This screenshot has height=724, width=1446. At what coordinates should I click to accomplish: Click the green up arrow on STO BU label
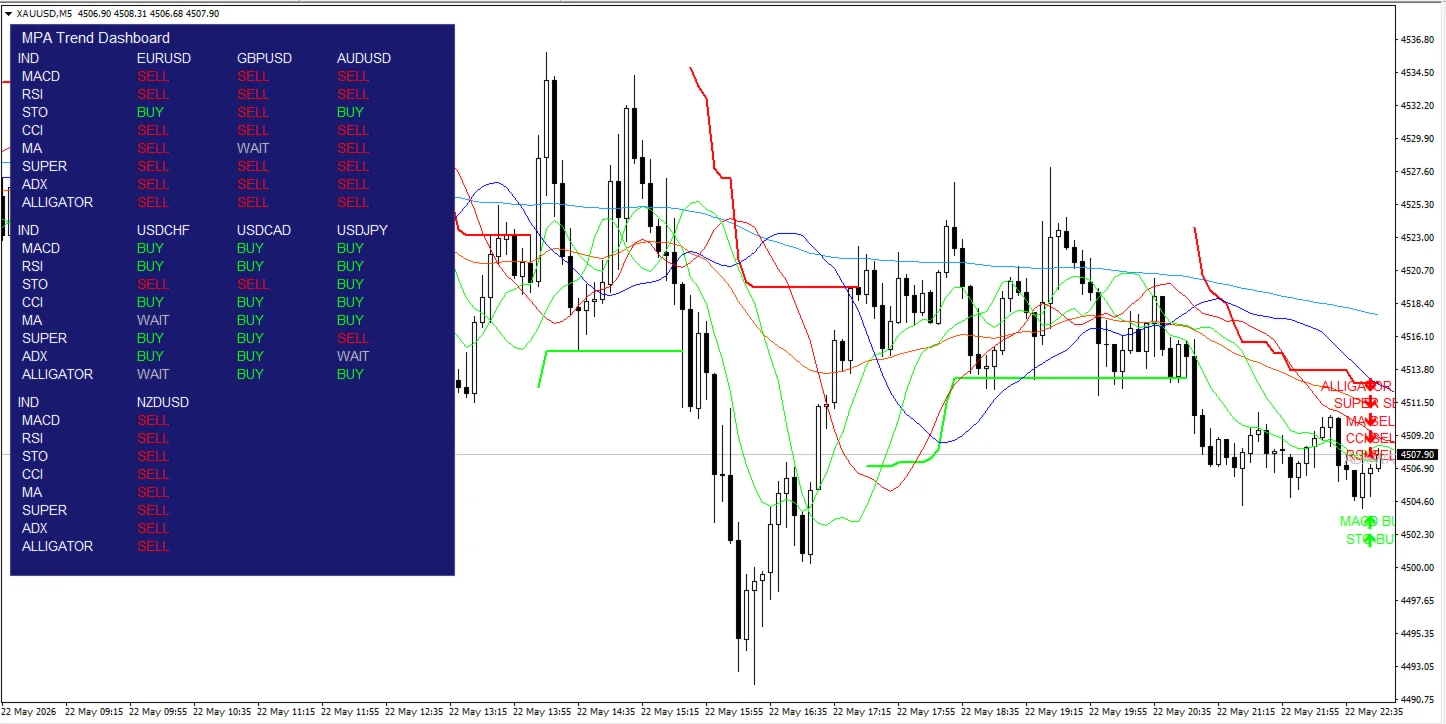coord(1370,539)
